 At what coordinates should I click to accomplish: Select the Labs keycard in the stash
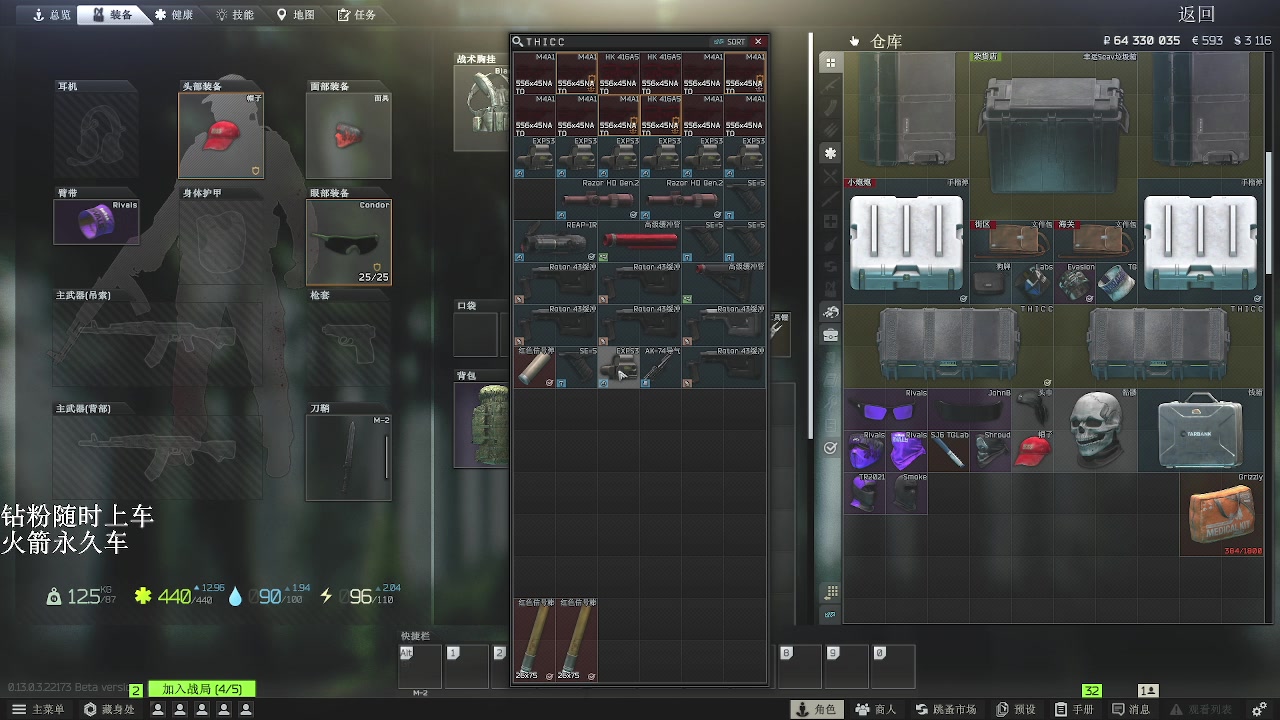click(x=1033, y=283)
